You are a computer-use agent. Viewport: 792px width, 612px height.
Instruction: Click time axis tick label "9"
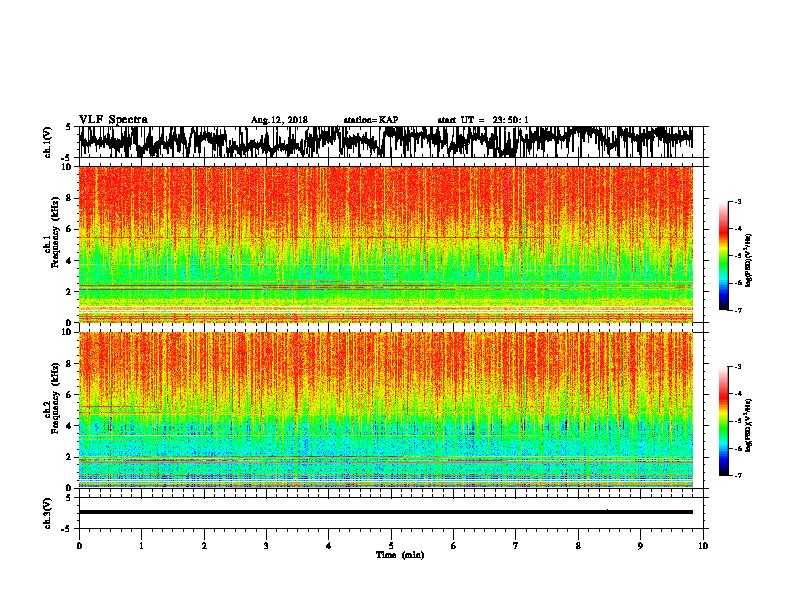pyautogui.click(x=640, y=546)
